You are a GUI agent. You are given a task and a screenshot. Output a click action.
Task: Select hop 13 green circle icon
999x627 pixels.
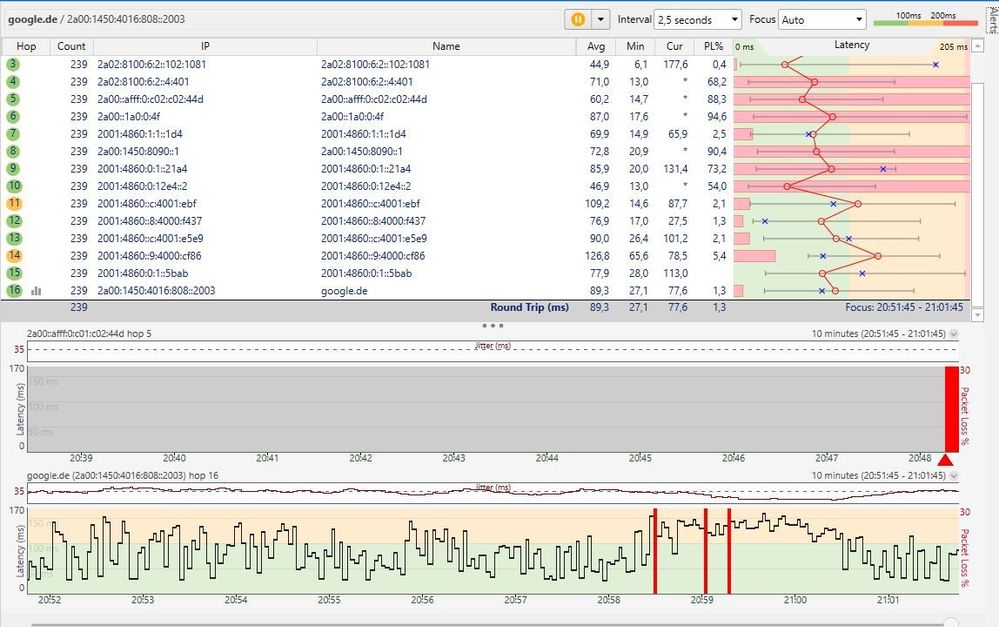[14, 238]
